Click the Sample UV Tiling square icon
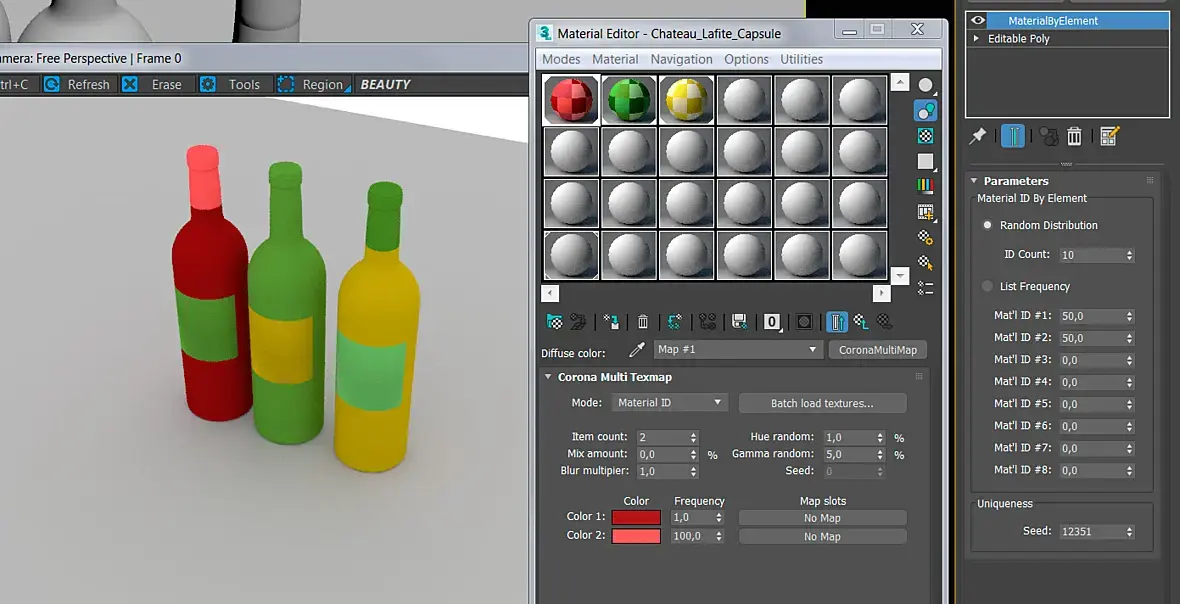This screenshot has width=1180, height=604. pos(926,161)
